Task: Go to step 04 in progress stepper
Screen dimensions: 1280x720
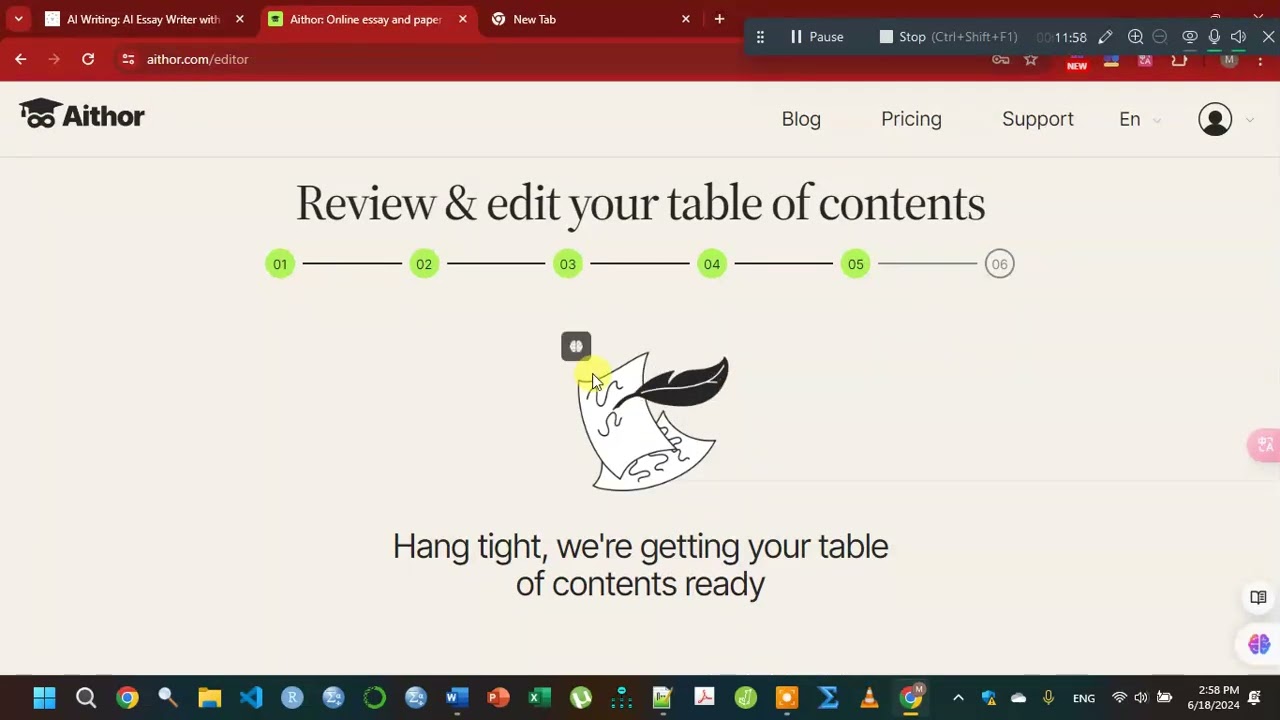Action: click(712, 264)
